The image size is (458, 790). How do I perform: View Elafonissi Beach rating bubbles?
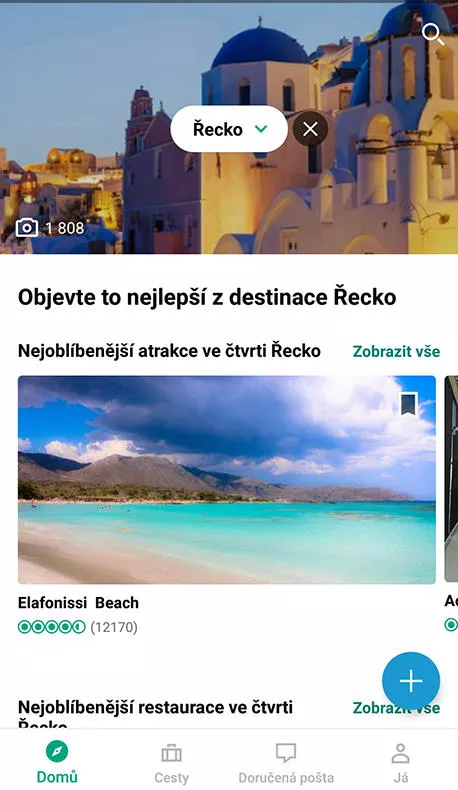(x=51, y=627)
